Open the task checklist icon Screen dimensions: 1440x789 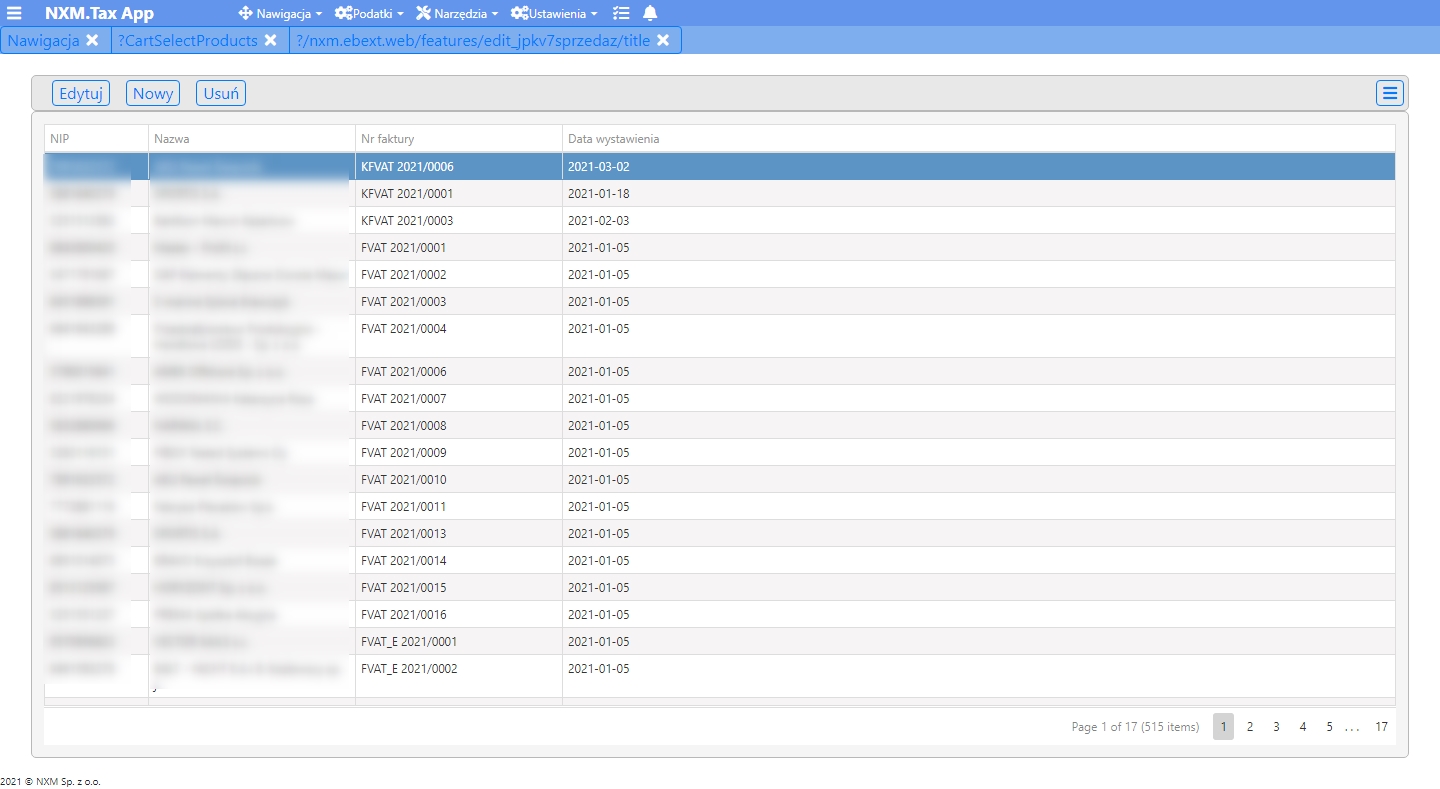click(621, 13)
